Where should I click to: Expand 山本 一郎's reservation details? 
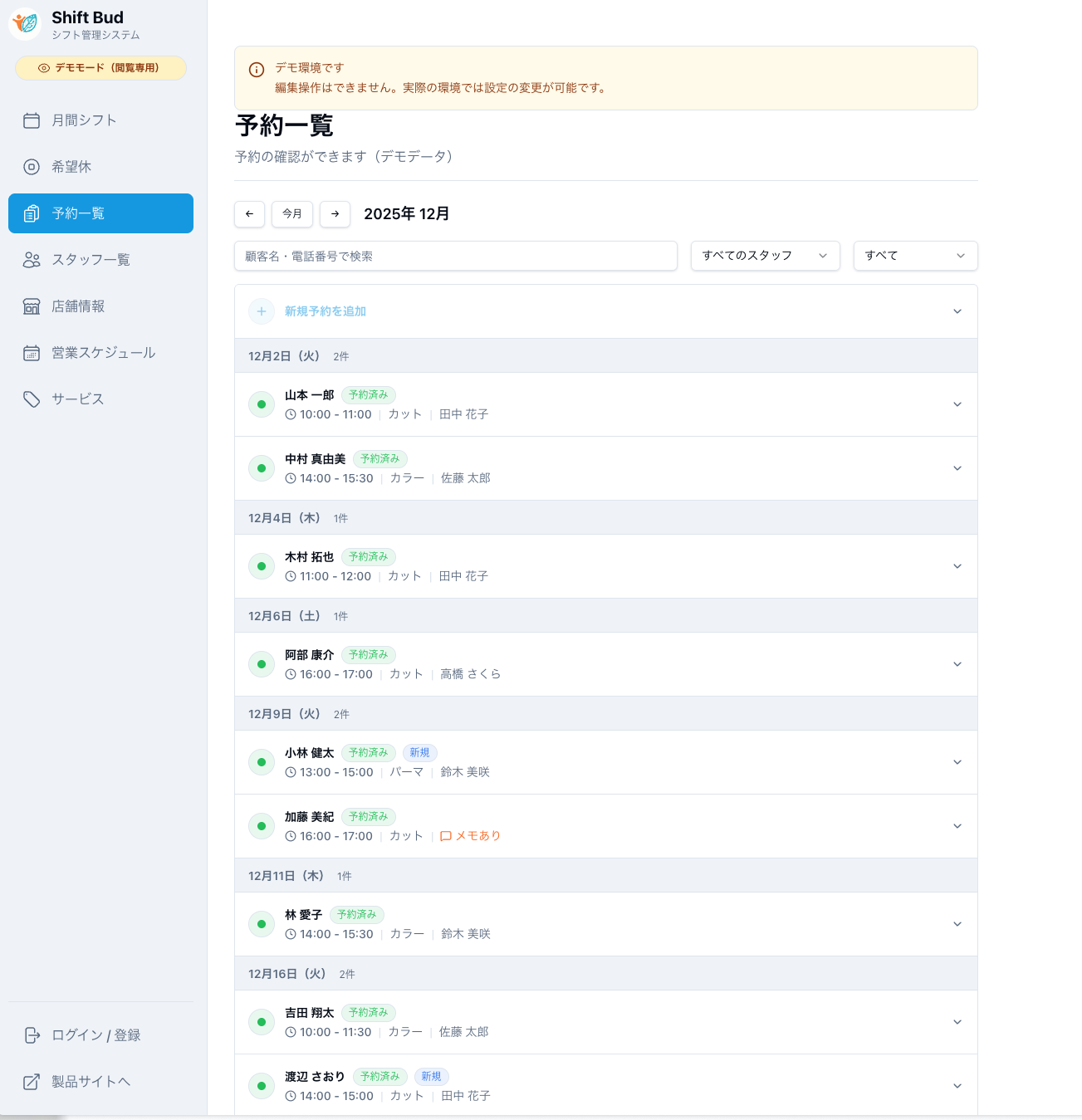pos(957,404)
